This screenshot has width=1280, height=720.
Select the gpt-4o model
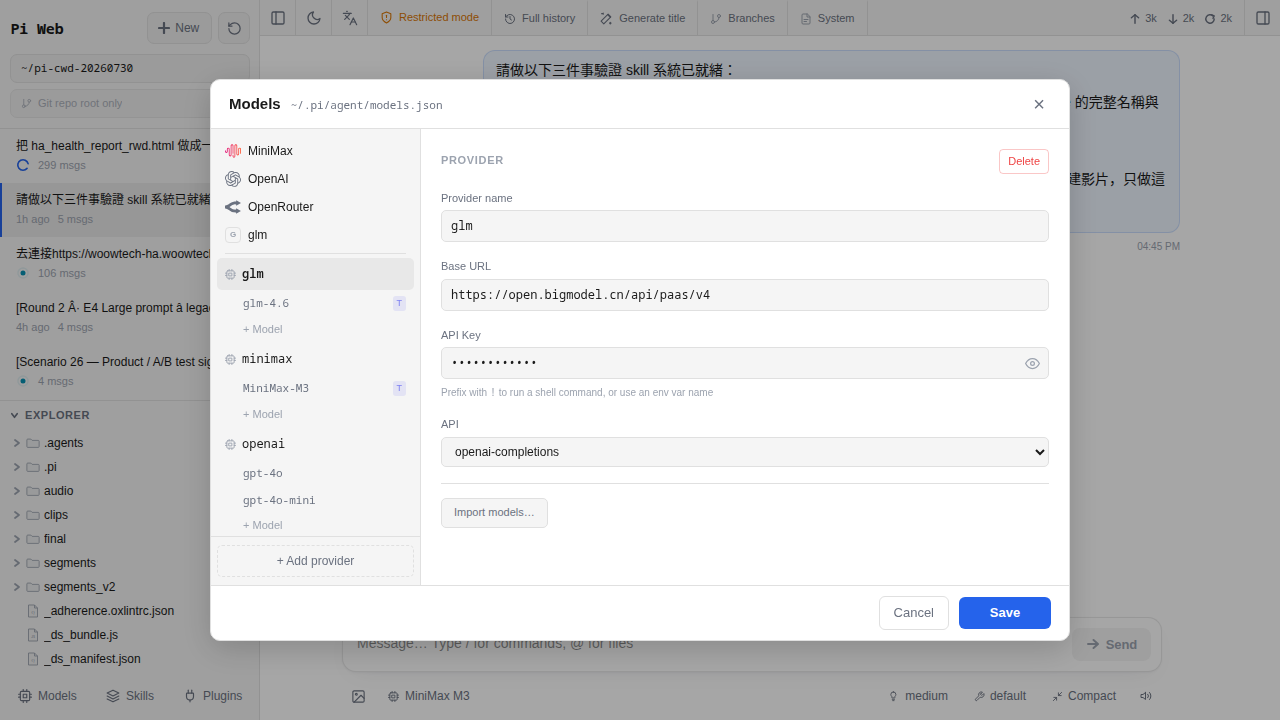click(x=315, y=473)
